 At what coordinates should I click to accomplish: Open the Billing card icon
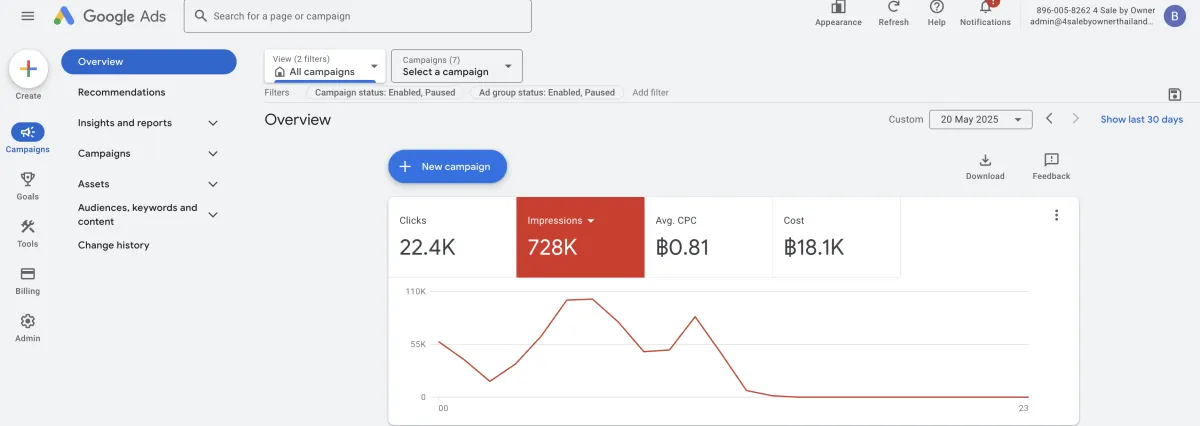pos(28,273)
